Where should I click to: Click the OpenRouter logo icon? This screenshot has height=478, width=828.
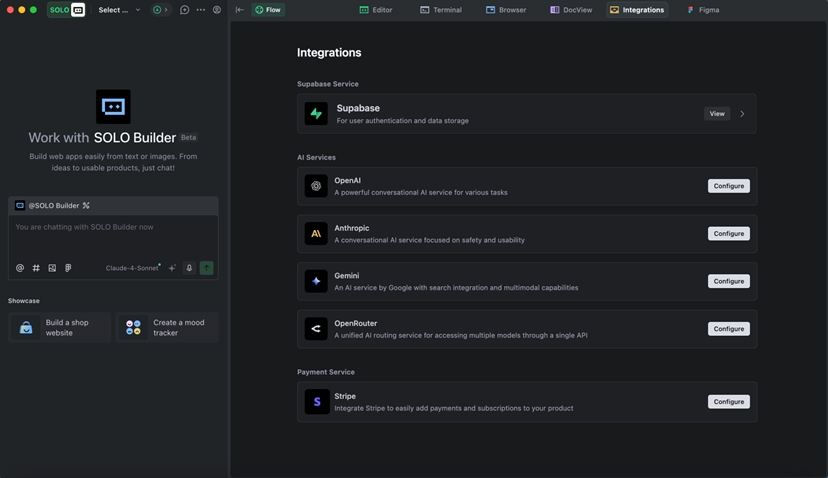[316, 329]
